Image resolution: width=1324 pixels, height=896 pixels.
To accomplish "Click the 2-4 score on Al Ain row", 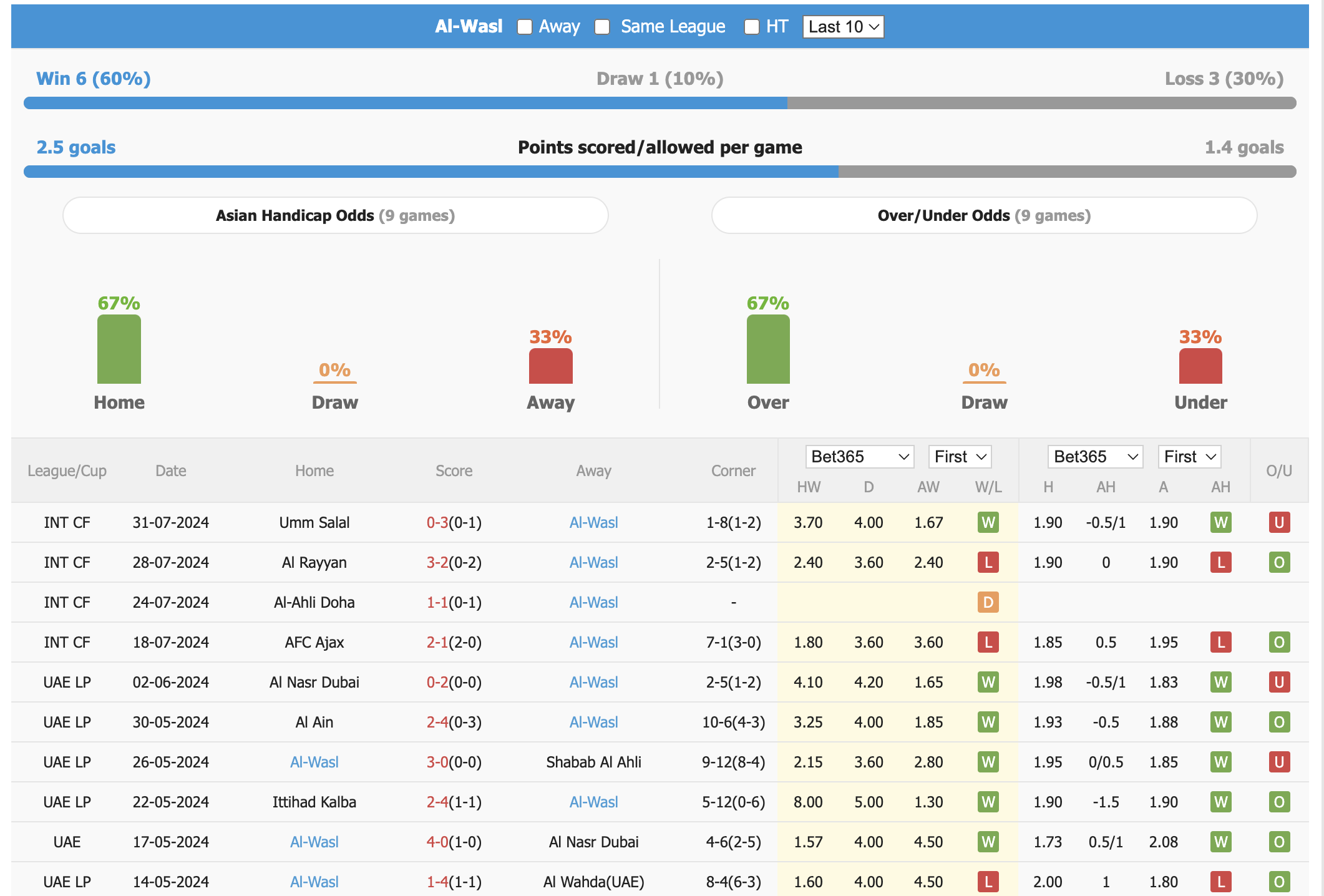I will [x=437, y=722].
